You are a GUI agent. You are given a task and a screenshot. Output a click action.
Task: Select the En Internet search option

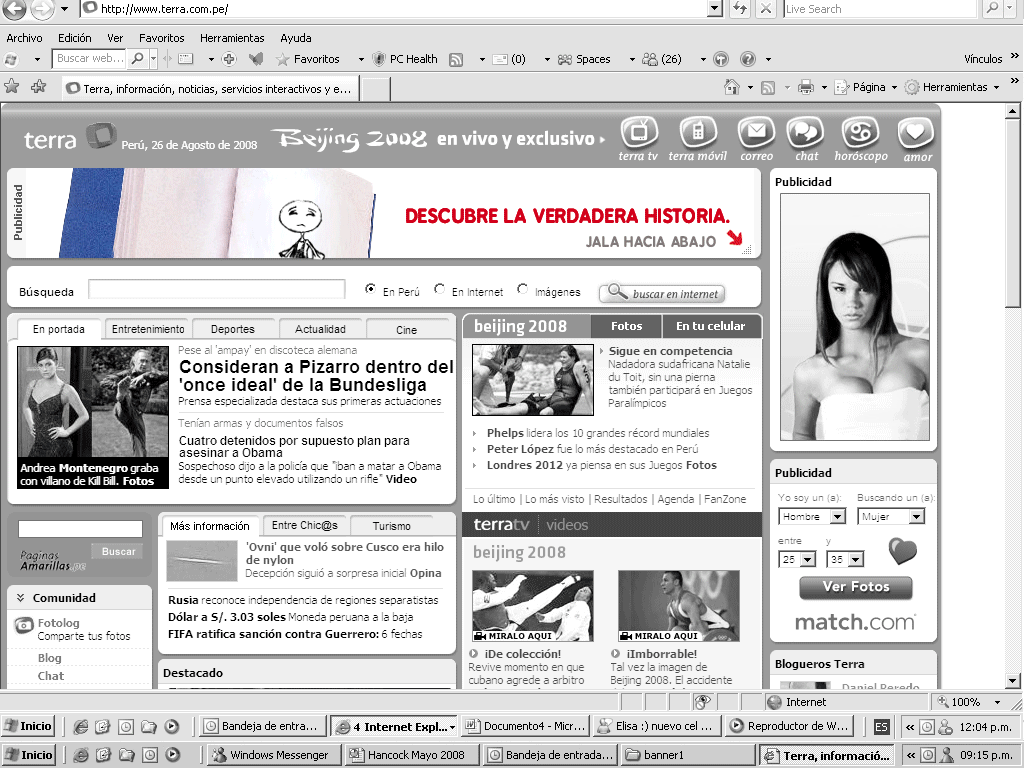(440, 289)
